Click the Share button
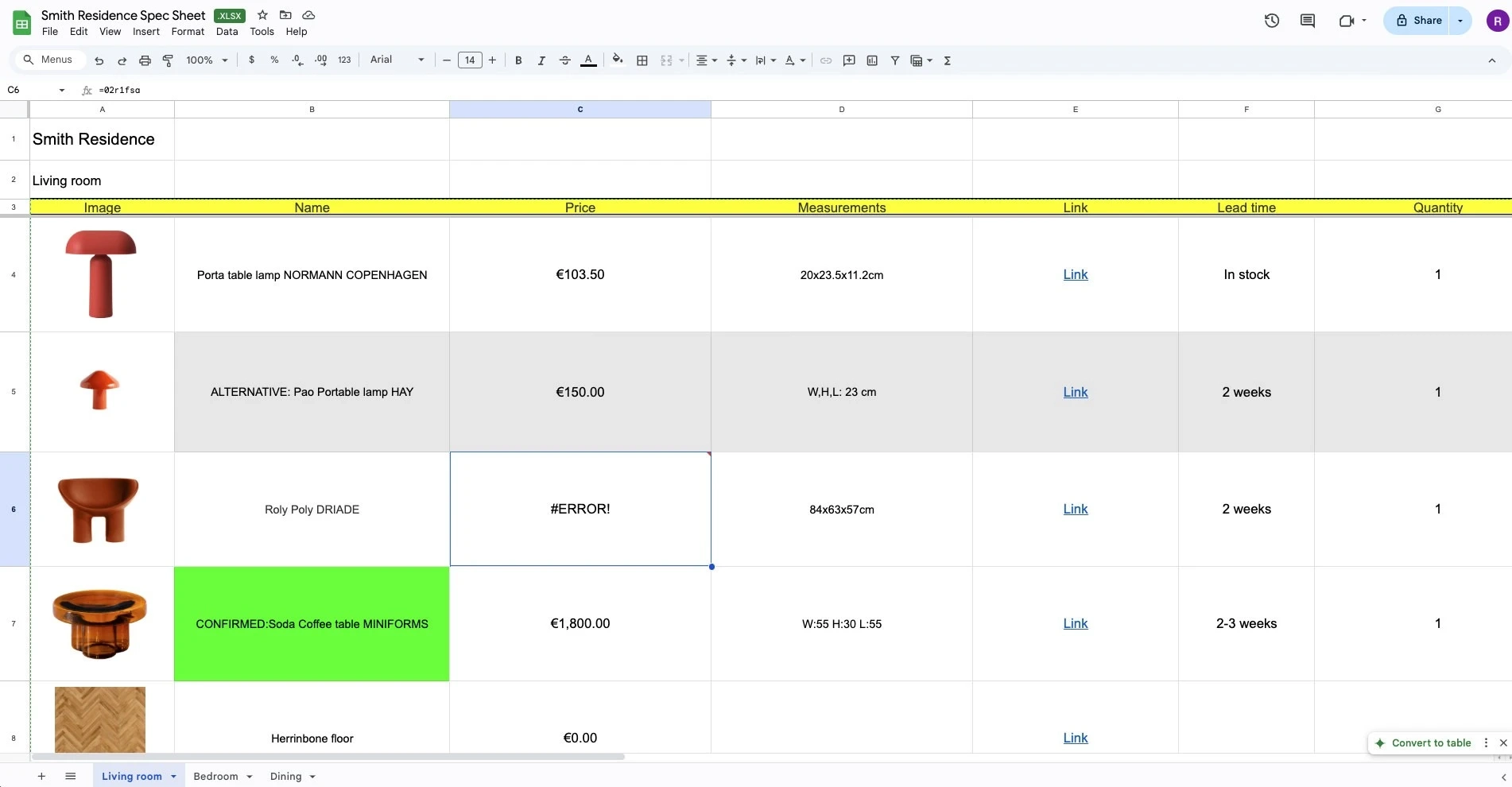This screenshot has width=1512, height=787. (1419, 21)
